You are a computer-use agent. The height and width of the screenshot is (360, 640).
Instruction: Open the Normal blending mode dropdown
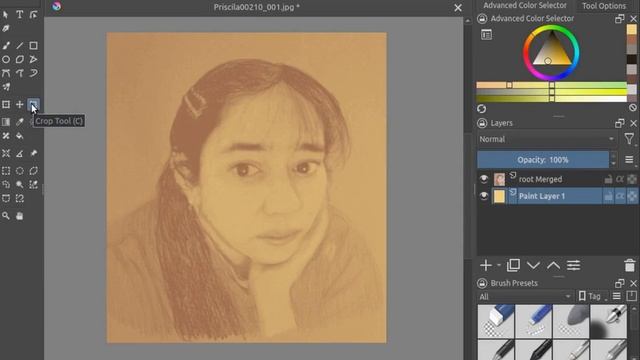point(547,139)
